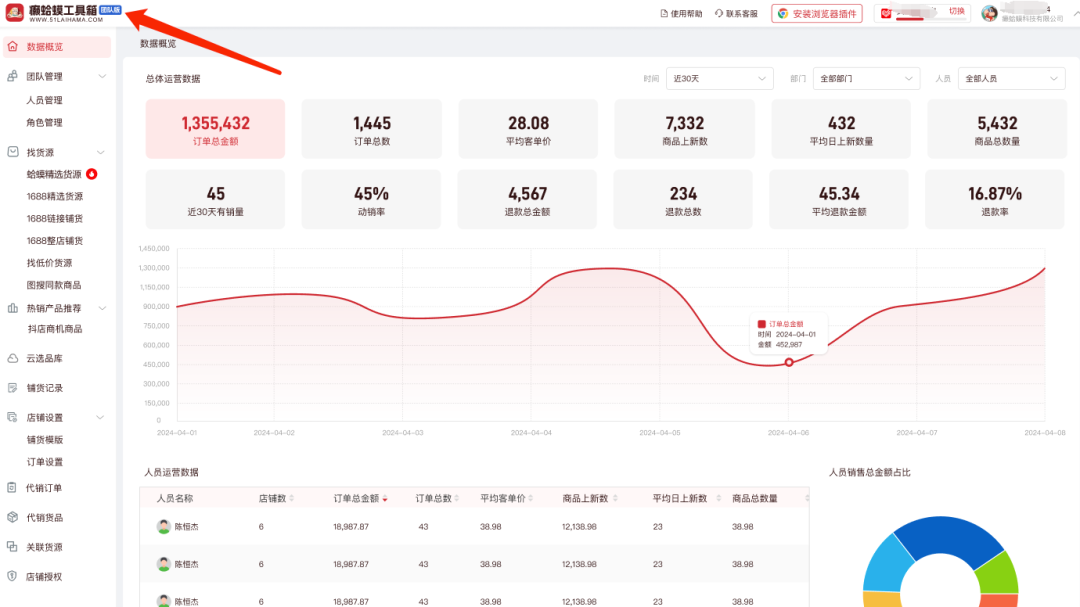Click the 人员运营数据 section heading

pos(172,473)
